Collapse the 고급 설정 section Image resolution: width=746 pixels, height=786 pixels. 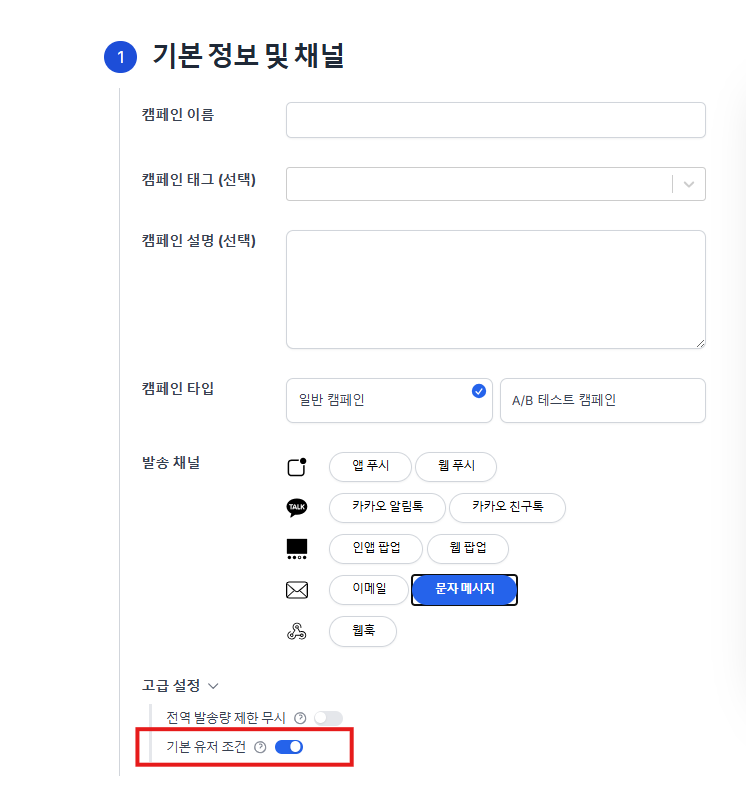point(180,686)
